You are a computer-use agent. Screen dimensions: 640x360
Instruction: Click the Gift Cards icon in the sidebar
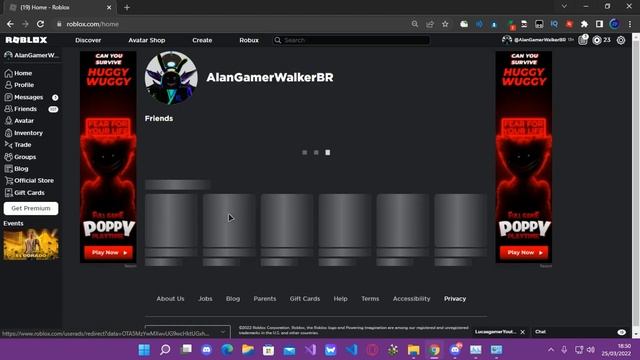9,193
